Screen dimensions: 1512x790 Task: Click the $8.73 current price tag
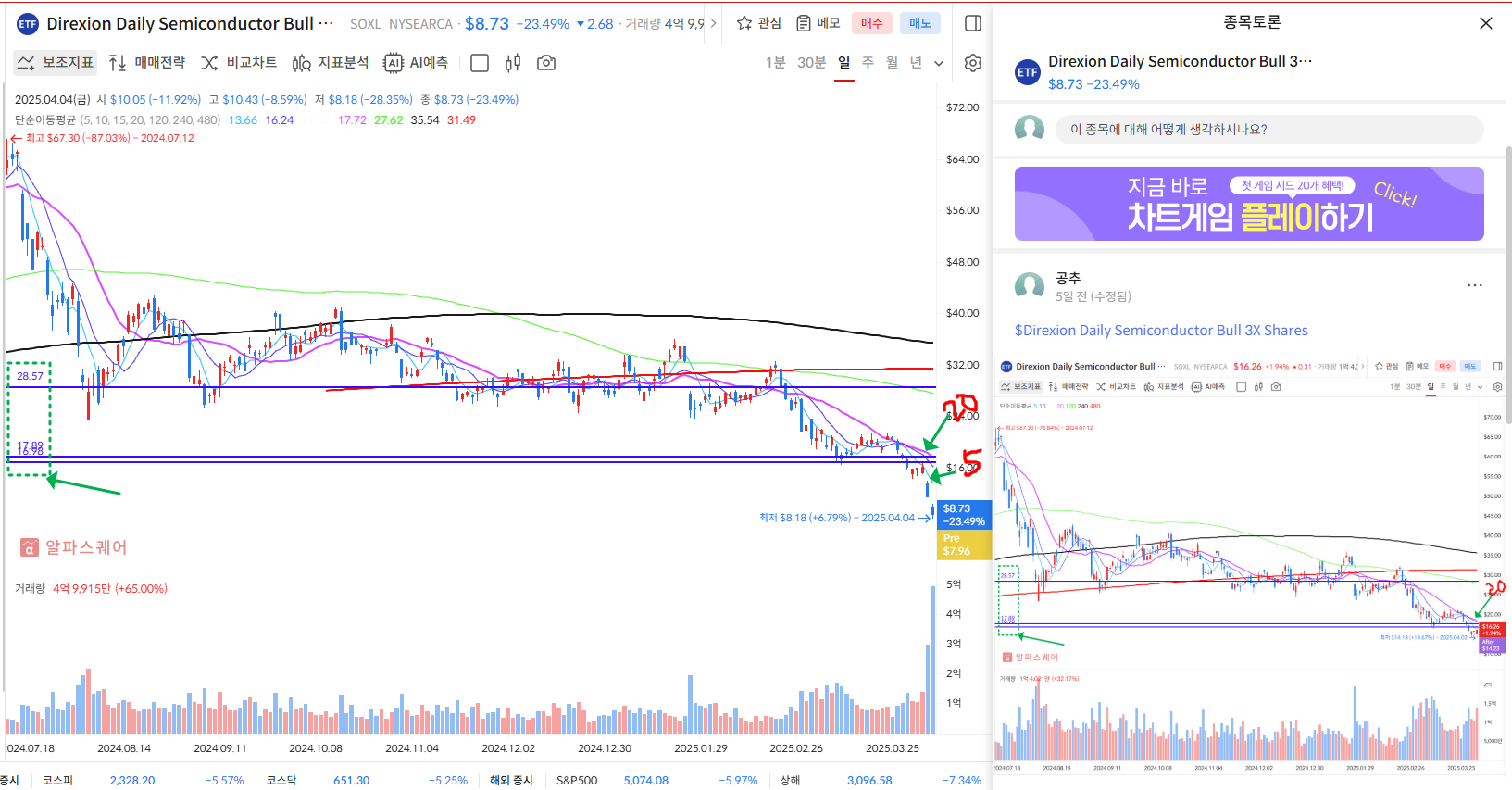tap(964, 515)
